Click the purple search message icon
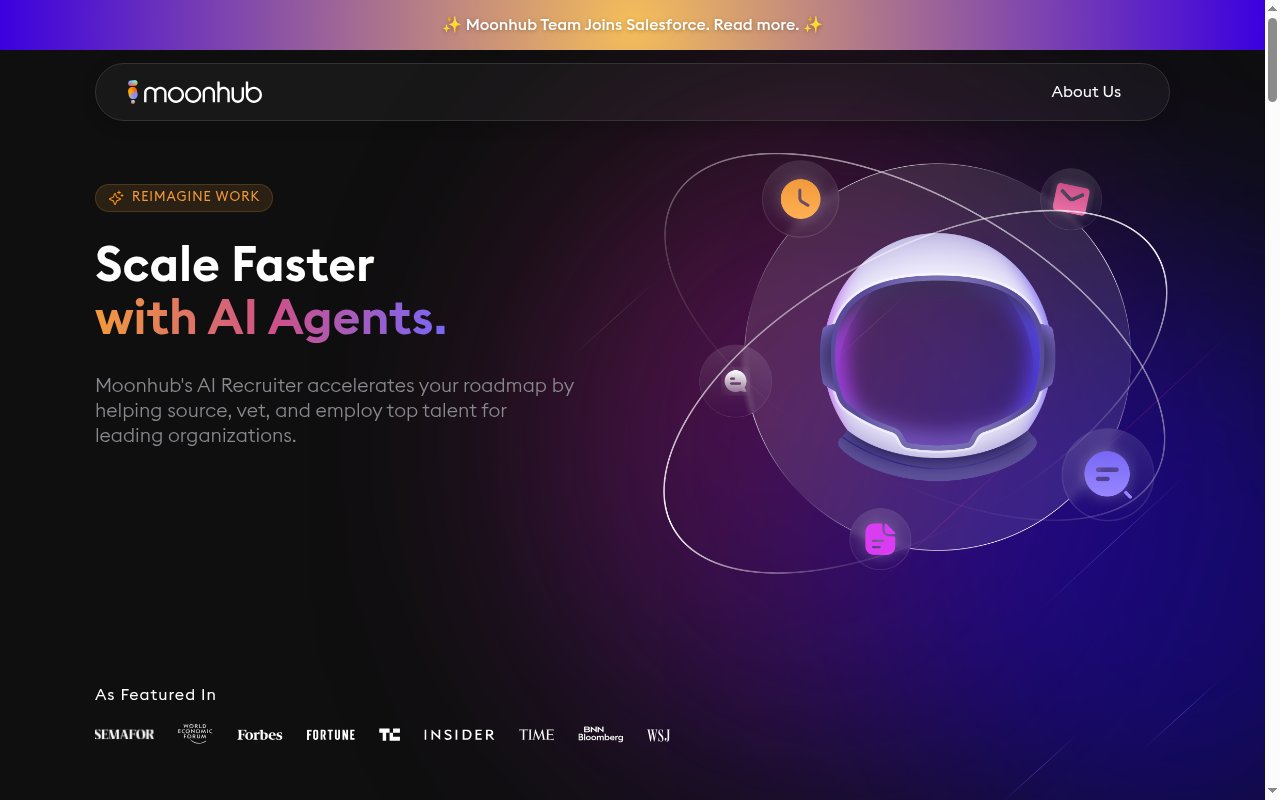Viewport: 1280px width, 800px height. 1108,474
